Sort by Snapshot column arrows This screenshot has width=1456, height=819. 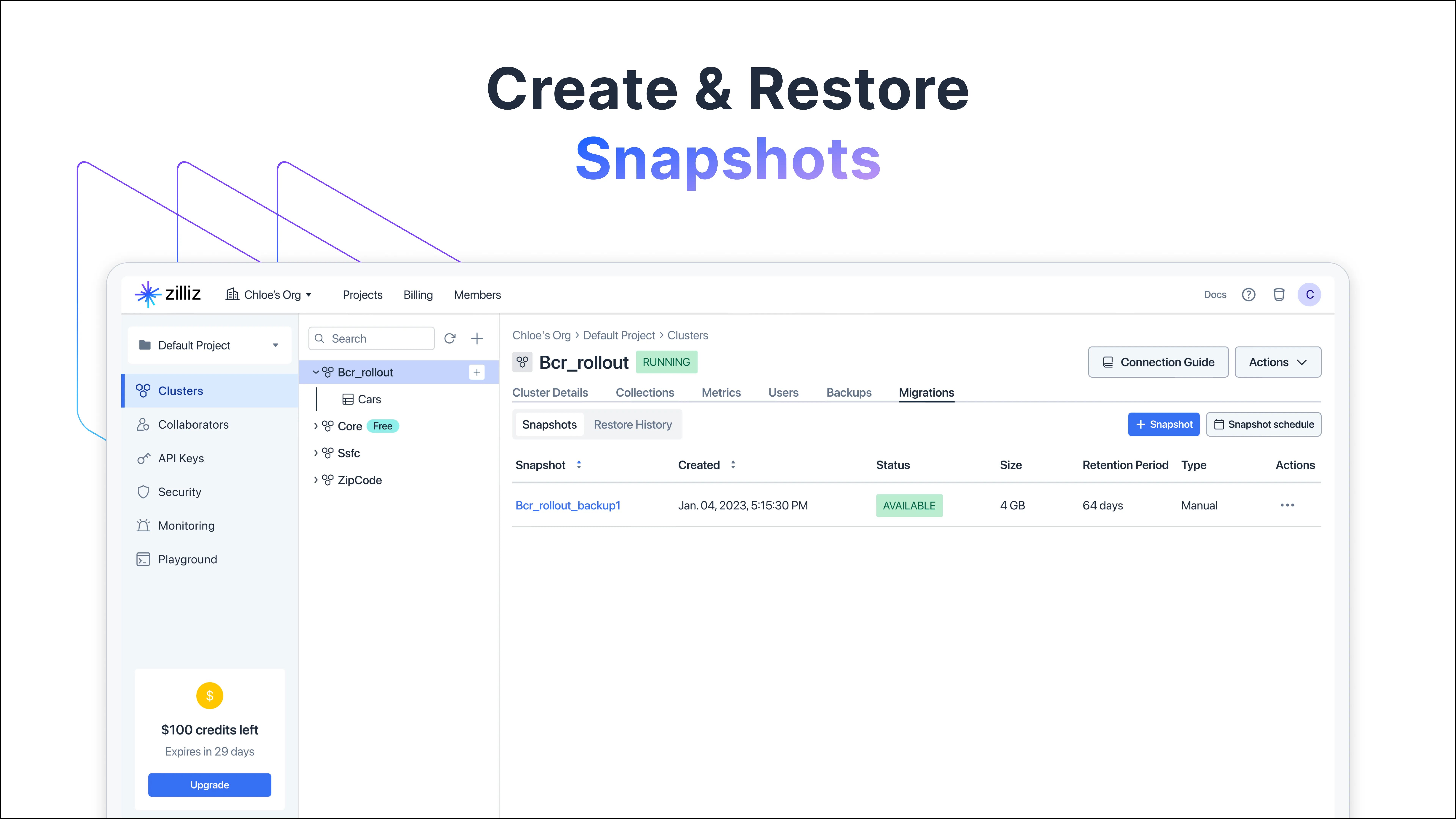[579, 465]
